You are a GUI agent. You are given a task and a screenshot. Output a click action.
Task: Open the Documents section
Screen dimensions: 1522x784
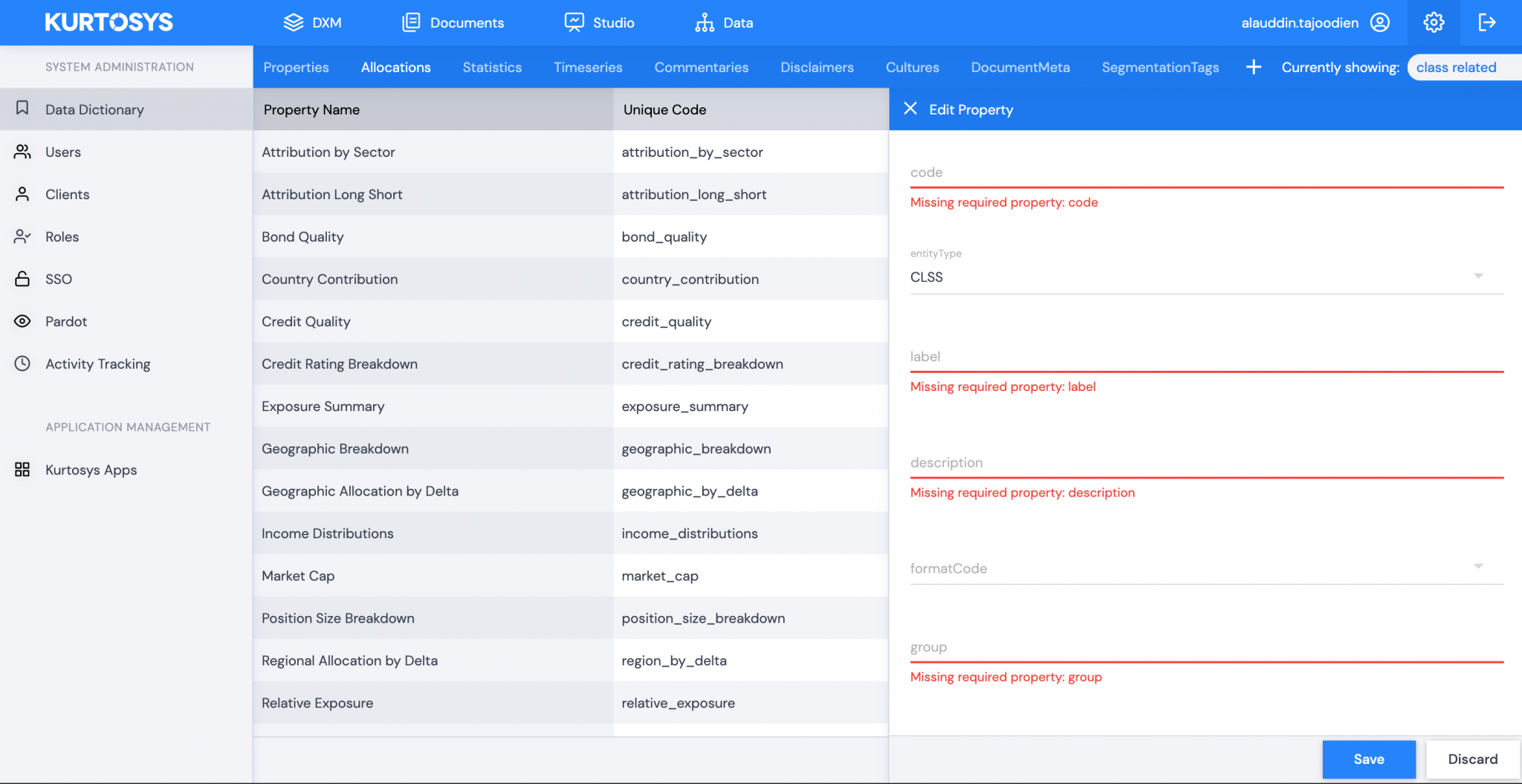coord(453,22)
